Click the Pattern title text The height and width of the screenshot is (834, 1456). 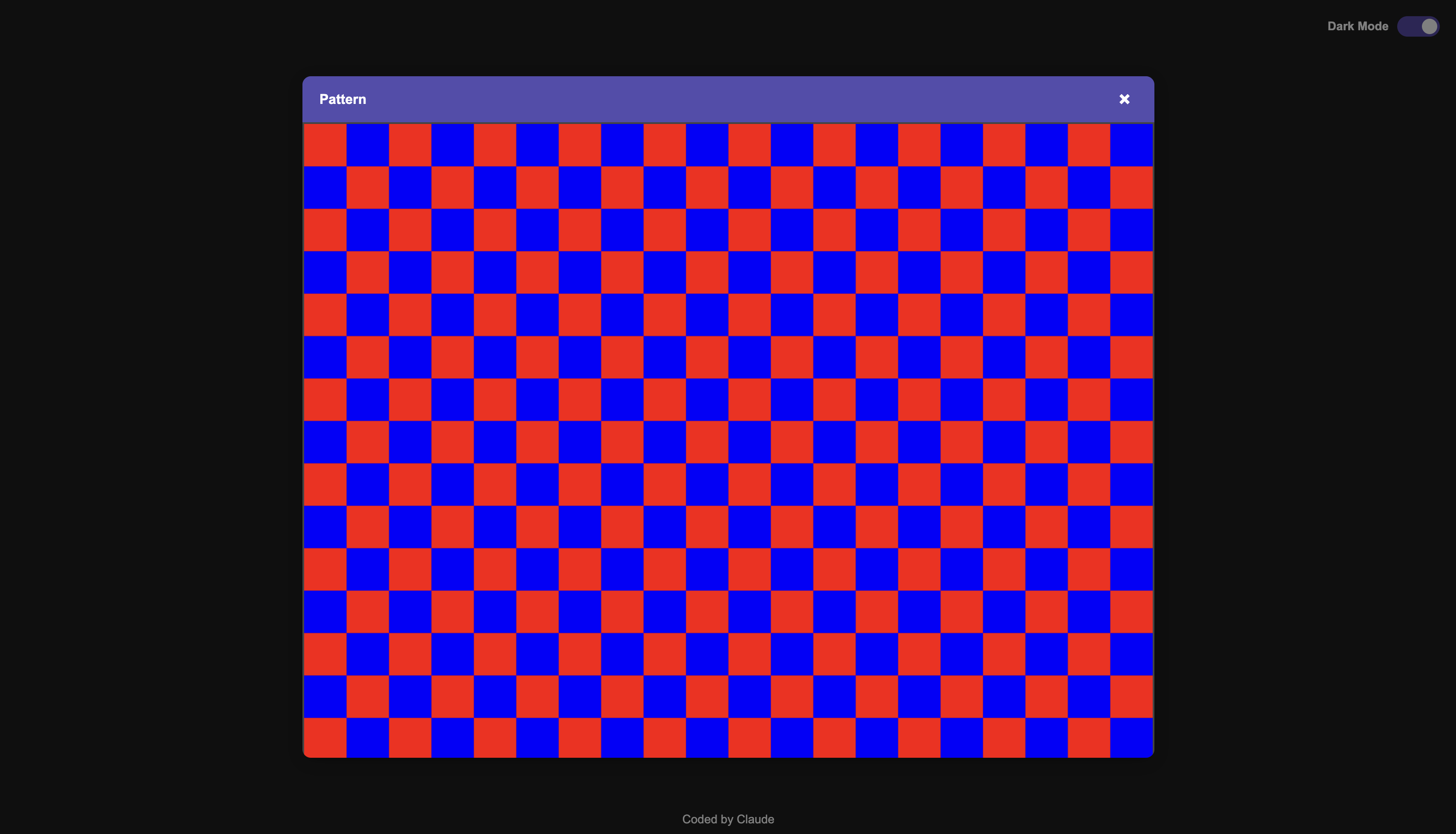[342, 99]
